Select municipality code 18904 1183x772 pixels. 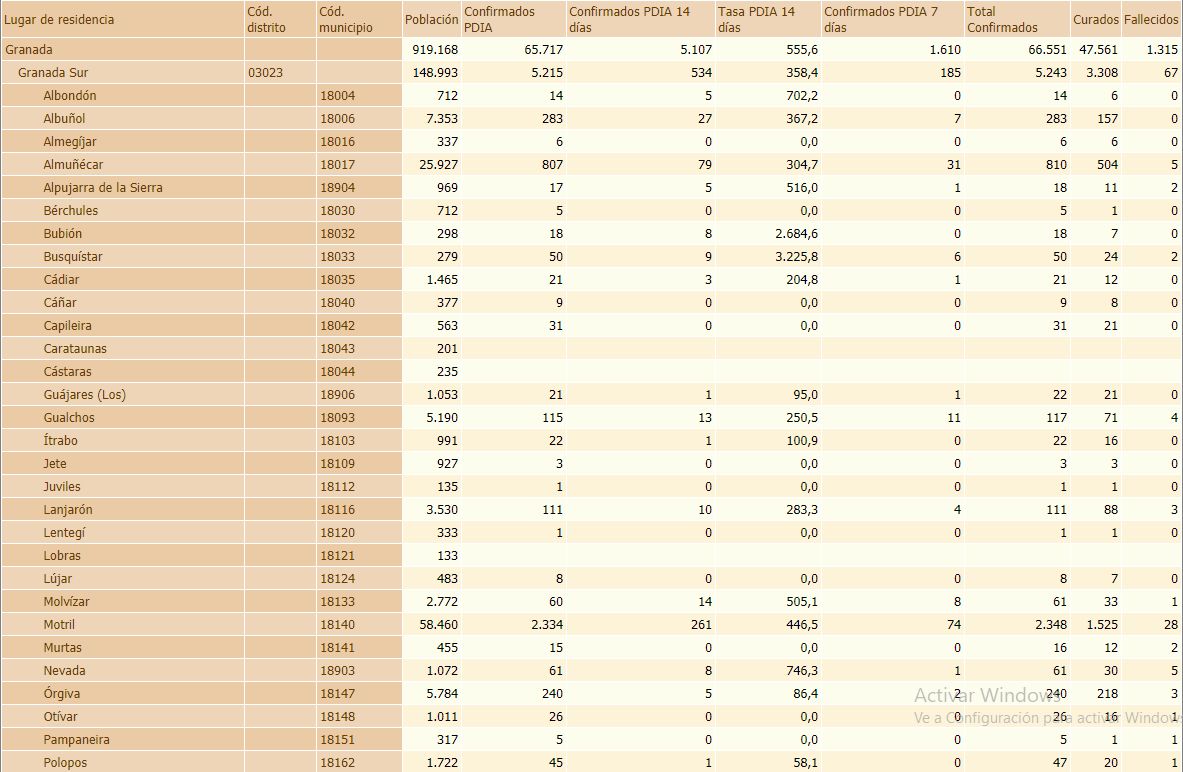coord(337,188)
